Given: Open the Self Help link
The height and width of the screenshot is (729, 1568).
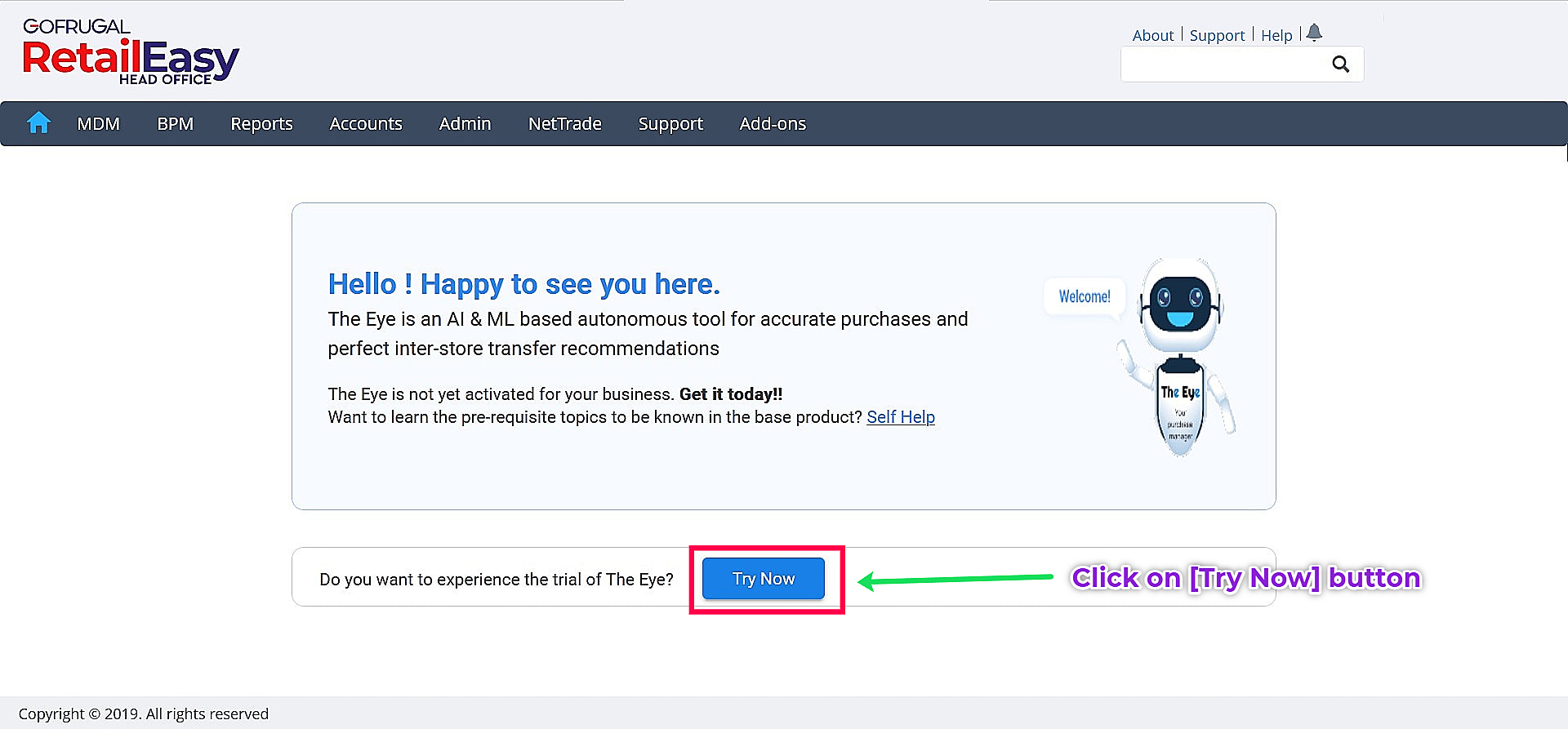Looking at the screenshot, I should coord(900,417).
